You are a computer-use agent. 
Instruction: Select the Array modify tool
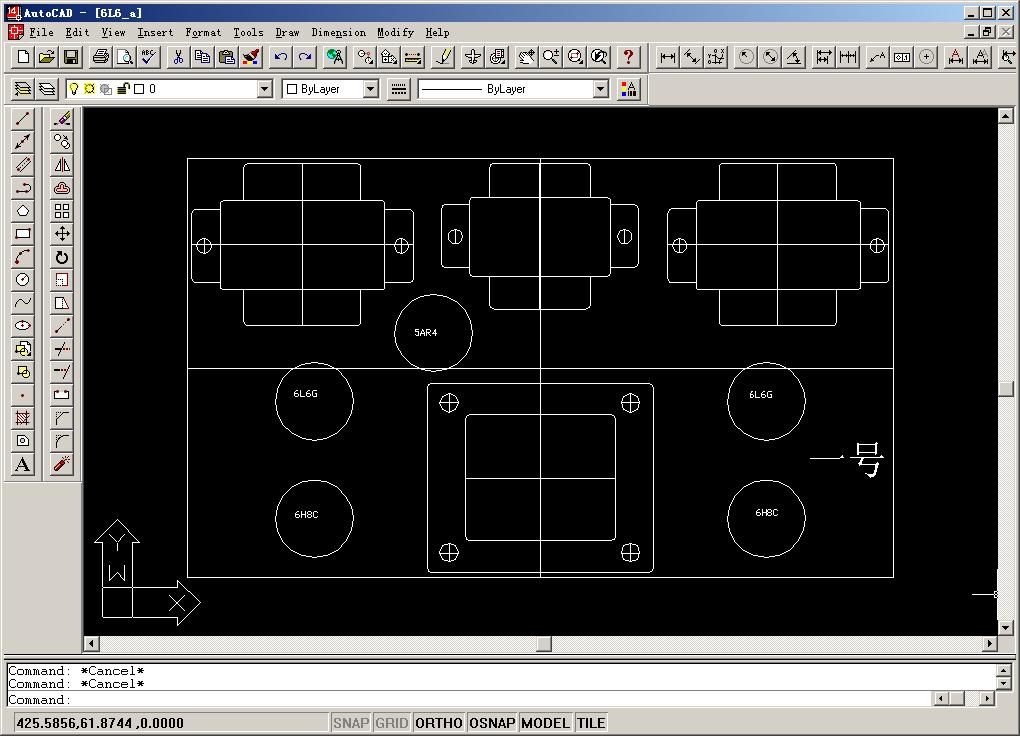click(62, 211)
